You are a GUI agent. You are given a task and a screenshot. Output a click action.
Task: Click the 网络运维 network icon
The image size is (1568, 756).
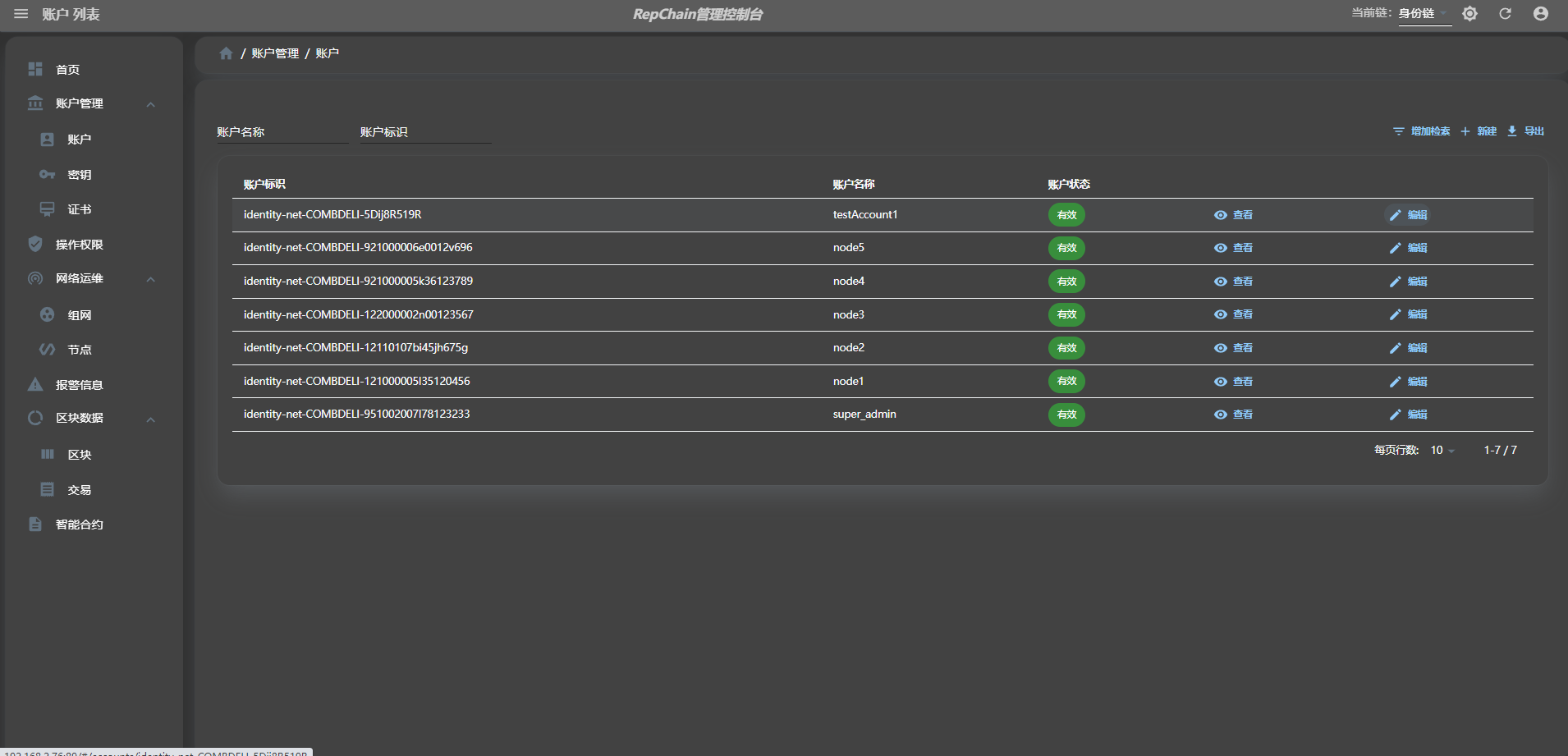point(35,278)
